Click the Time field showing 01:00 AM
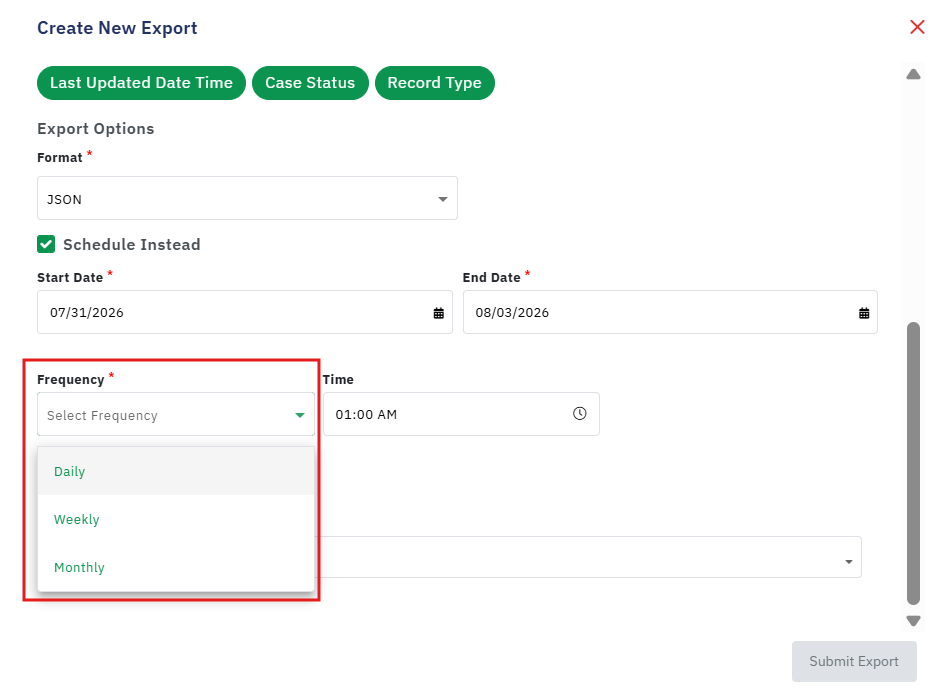 [x=461, y=414]
